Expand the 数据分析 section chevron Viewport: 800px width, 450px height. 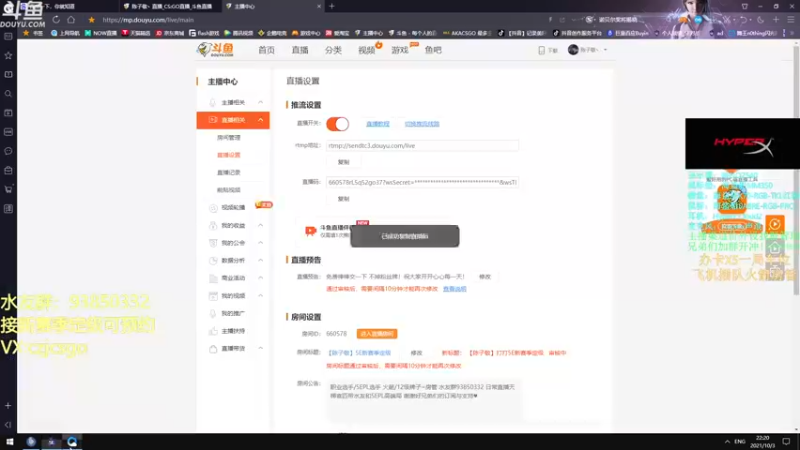260,260
